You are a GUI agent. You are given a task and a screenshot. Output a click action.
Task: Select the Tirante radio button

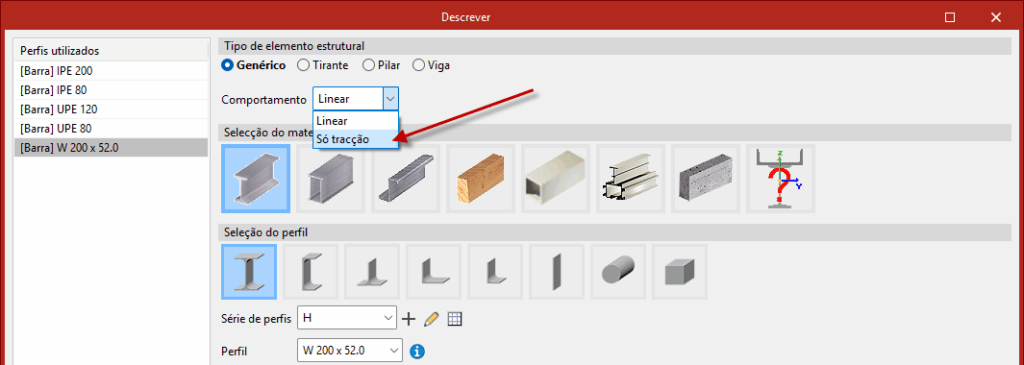(x=323, y=65)
